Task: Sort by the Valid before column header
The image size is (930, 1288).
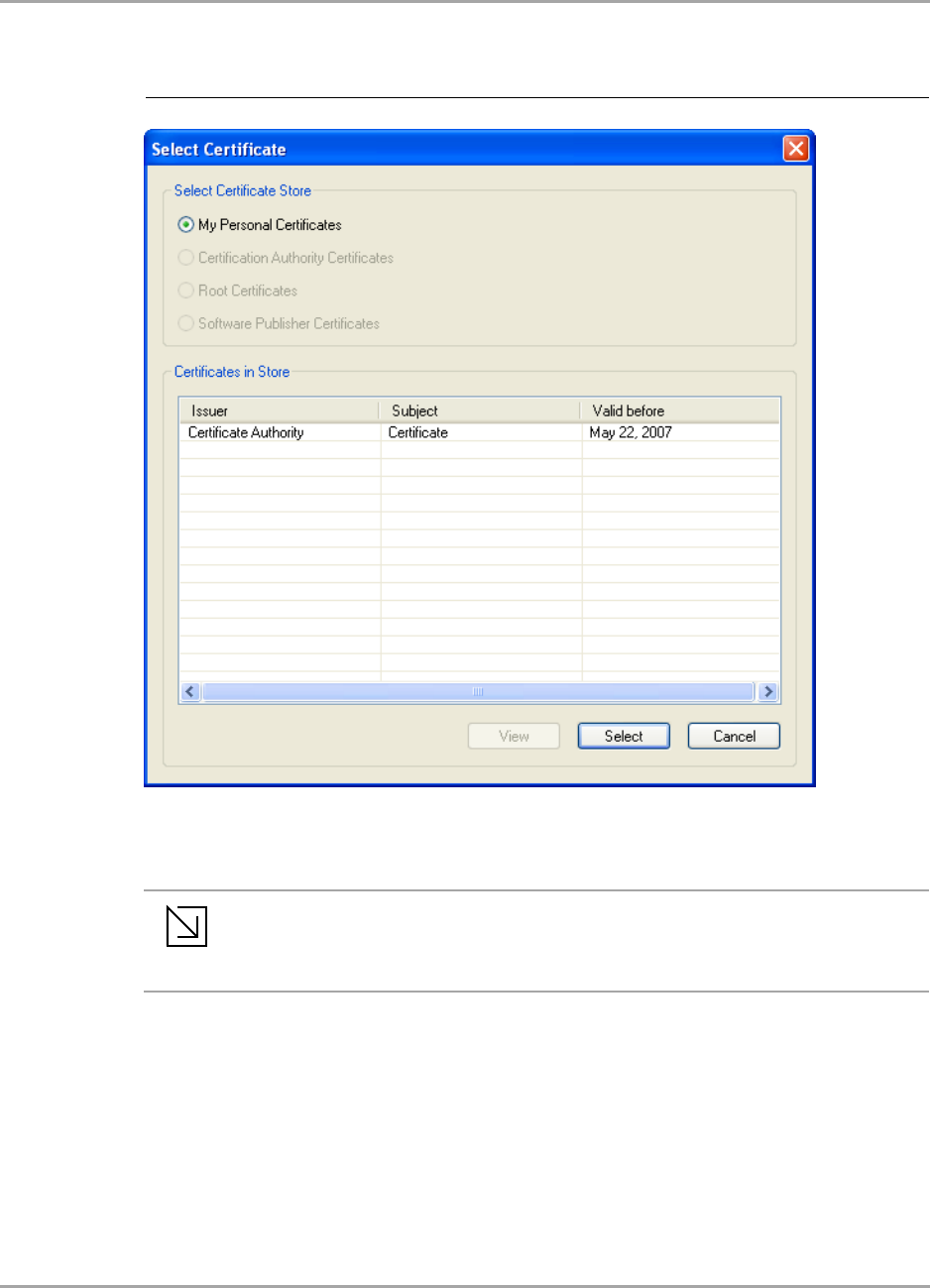Action: [680, 410]
